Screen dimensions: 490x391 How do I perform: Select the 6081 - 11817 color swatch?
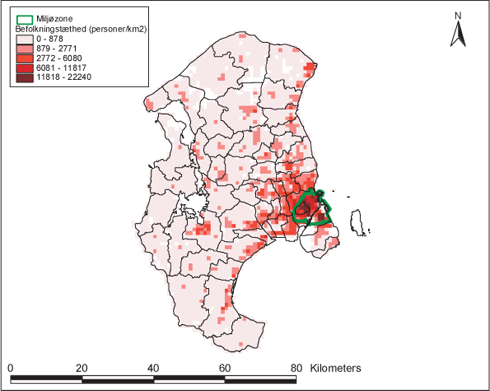click(25, 68)
